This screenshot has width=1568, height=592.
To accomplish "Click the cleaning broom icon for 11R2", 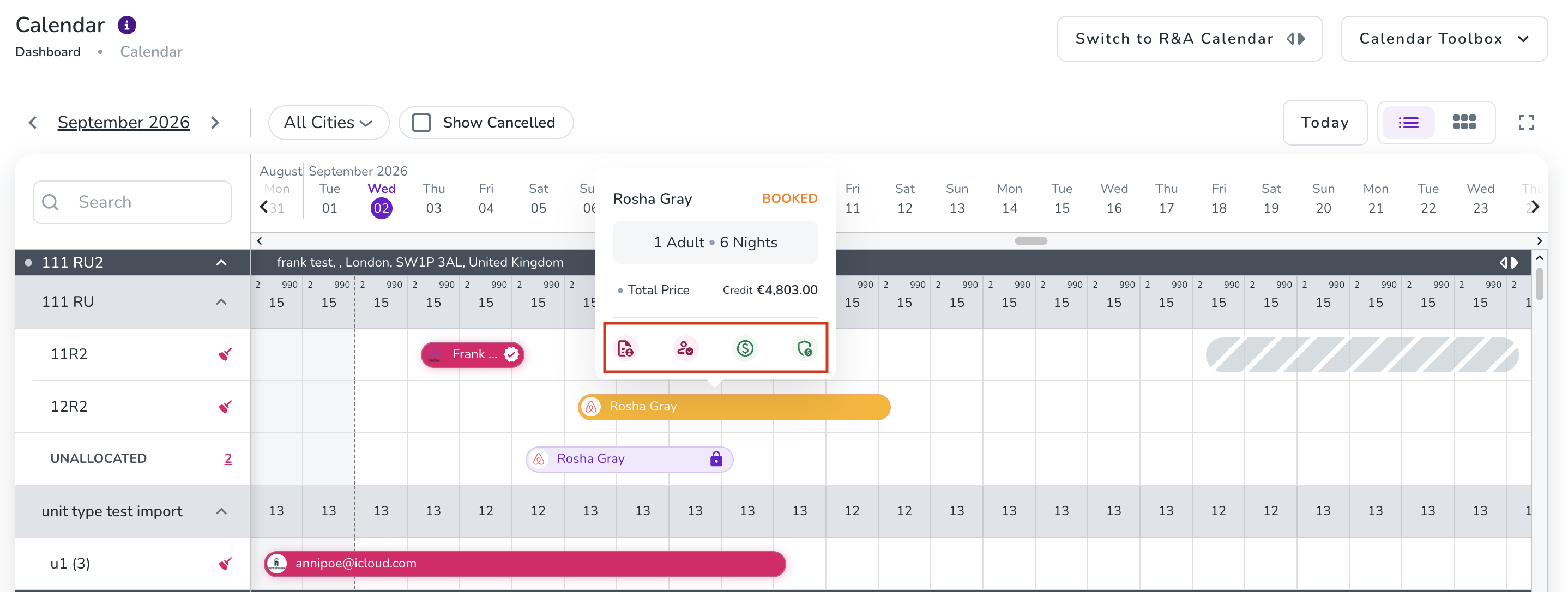I will point(225,354).
